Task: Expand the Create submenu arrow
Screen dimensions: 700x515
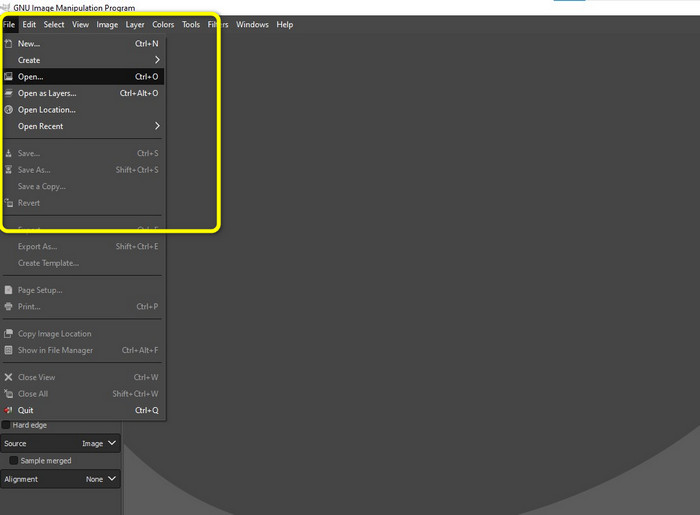Action: (x=157, y=60)
